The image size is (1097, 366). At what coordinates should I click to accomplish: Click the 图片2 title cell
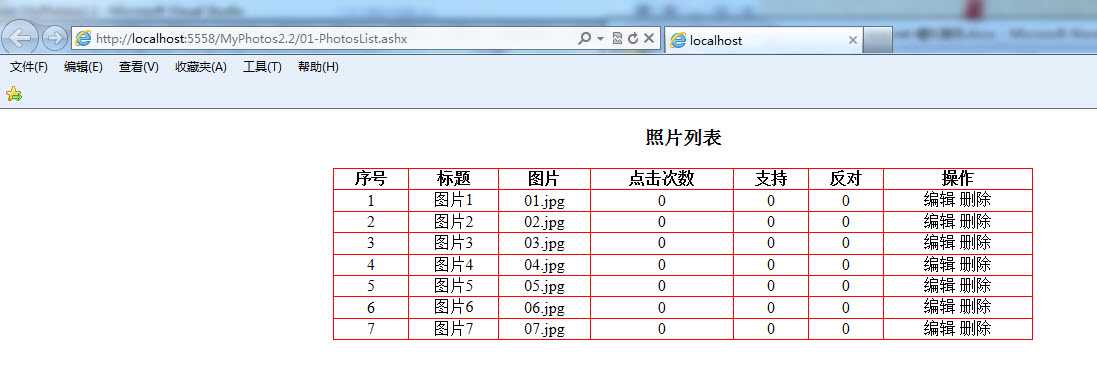click(453, 222)
